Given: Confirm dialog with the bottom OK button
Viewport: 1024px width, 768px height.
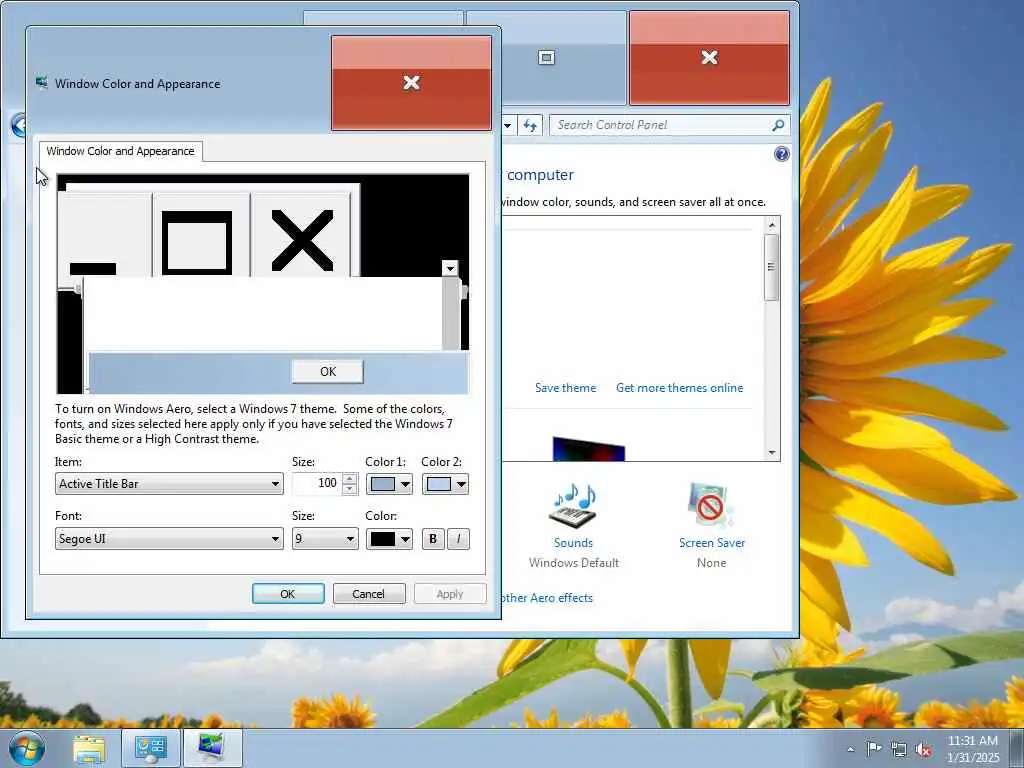Looking at the screenshot, I should tap(288, 594).
